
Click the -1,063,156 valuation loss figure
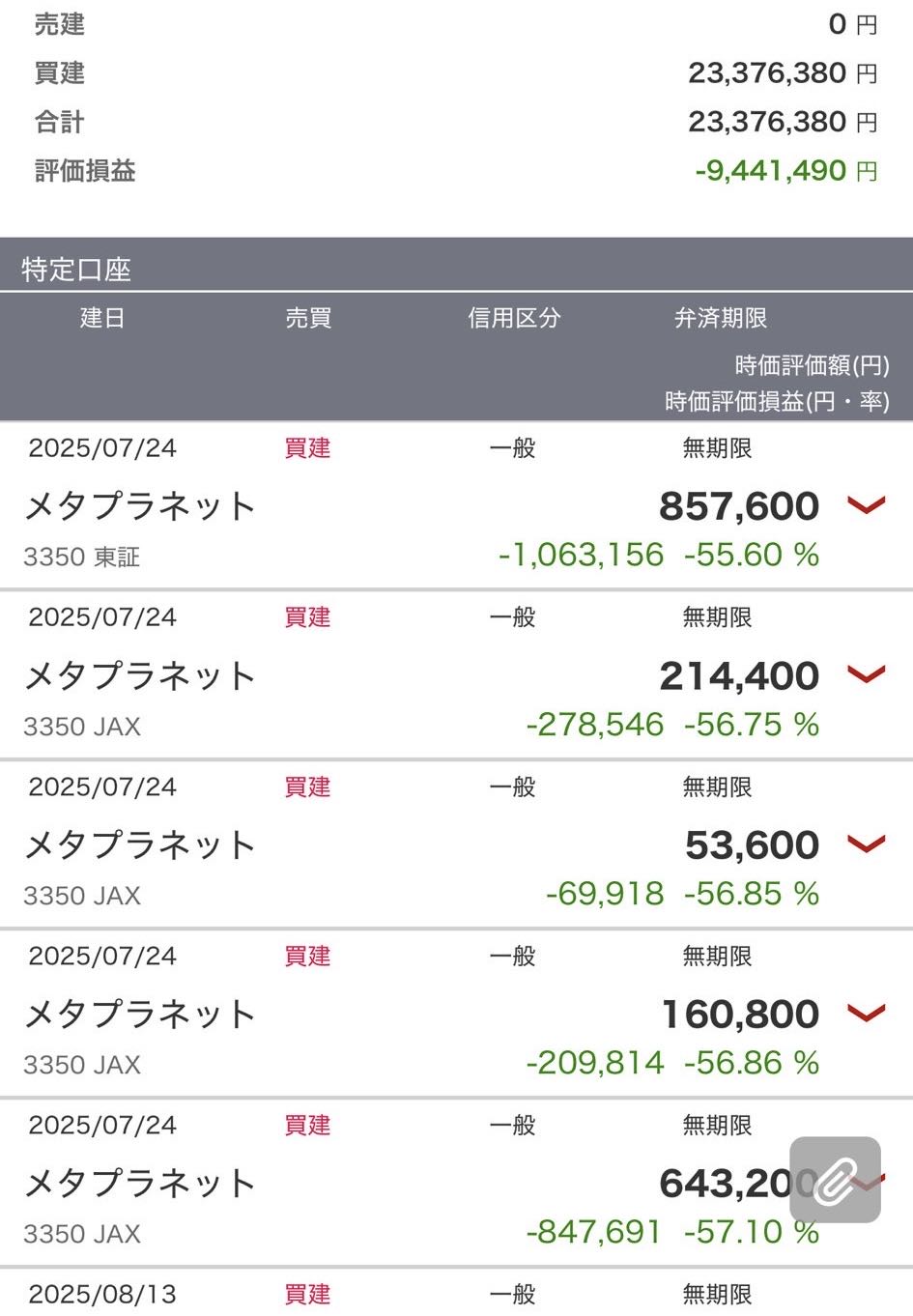click(x=581, y=555)
